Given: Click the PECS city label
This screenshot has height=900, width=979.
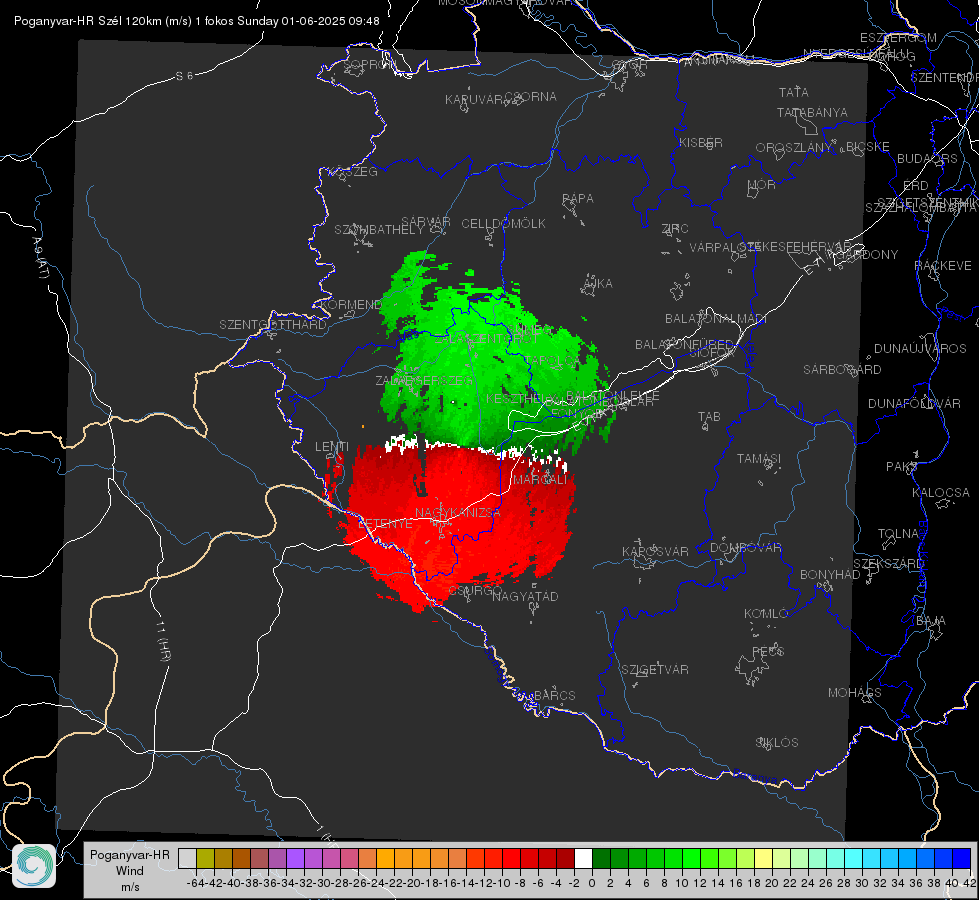Looking at the screenshot, I should click(767, 651).
